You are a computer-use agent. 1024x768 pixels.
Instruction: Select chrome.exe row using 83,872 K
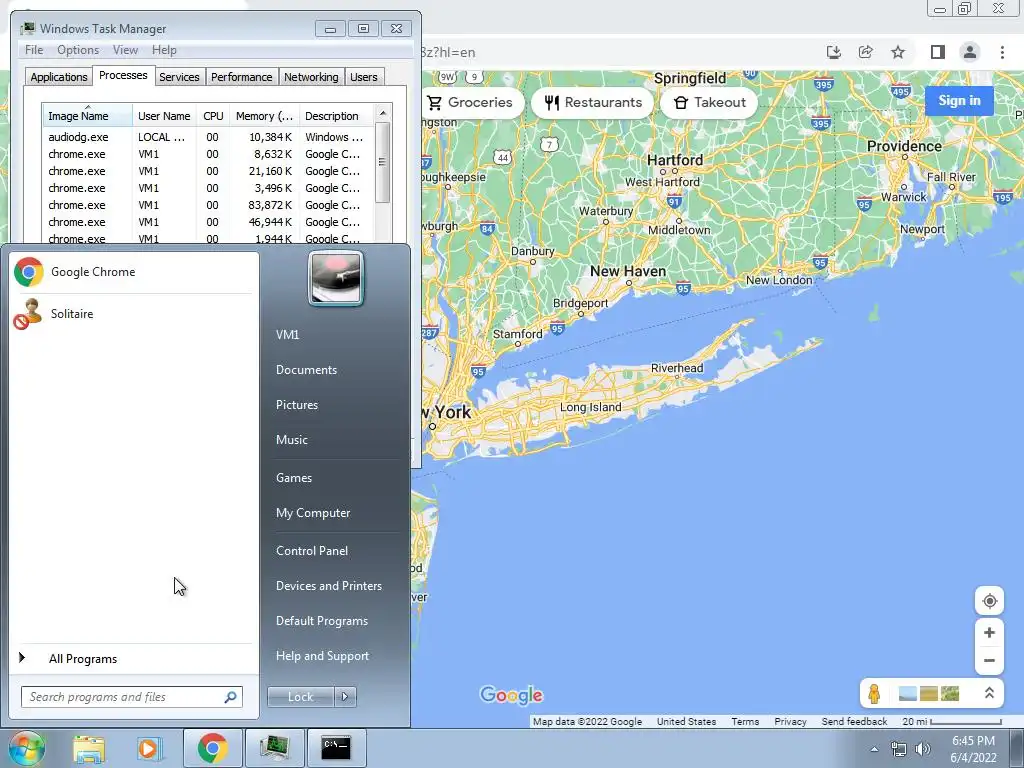(x=208, y=205)
